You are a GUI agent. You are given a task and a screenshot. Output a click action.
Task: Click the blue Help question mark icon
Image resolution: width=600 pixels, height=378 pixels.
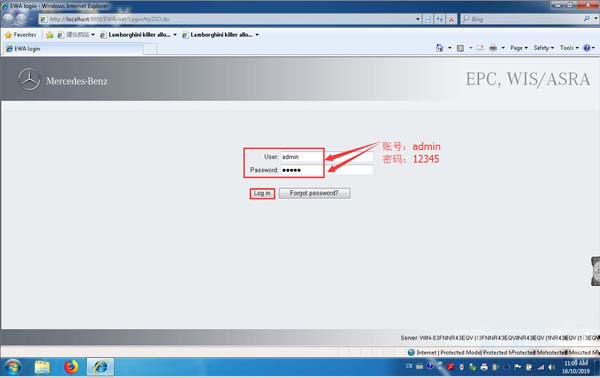click(587, 48)
